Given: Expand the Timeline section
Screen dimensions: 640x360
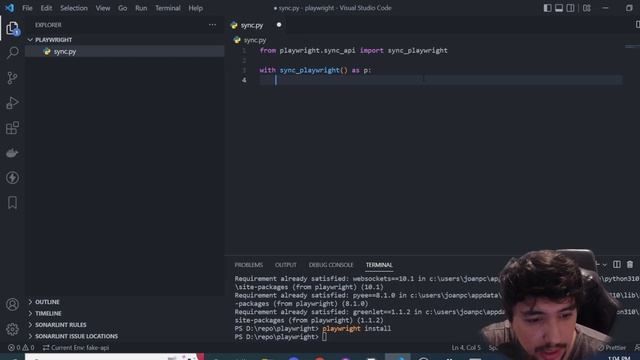Looking at the screenshot, I should coord(48,313).
